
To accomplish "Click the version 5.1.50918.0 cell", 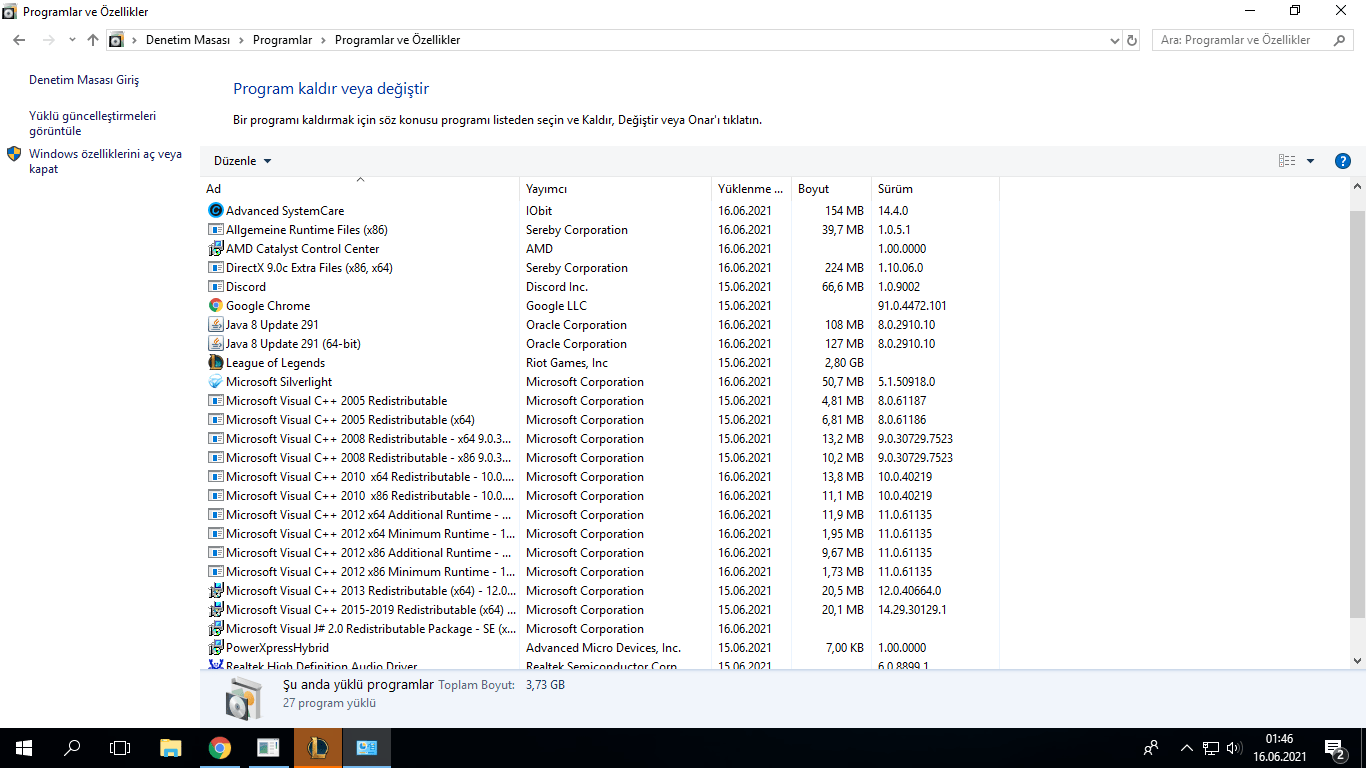I will coord(906,382).
